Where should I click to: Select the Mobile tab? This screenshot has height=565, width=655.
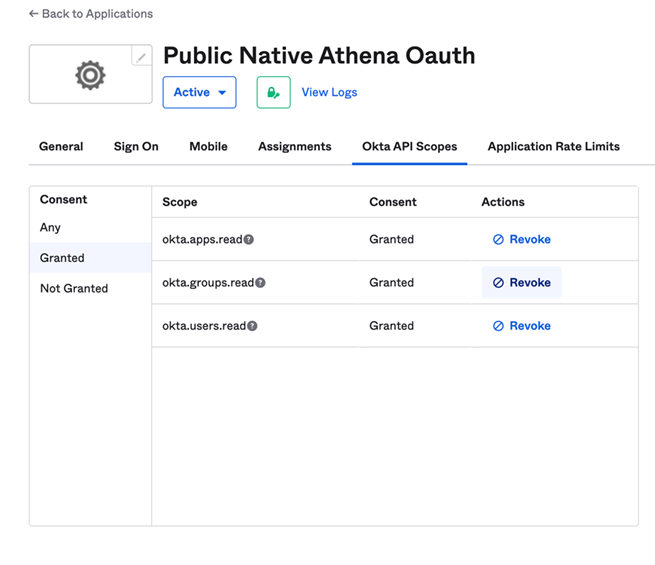(x=208, y=146)
